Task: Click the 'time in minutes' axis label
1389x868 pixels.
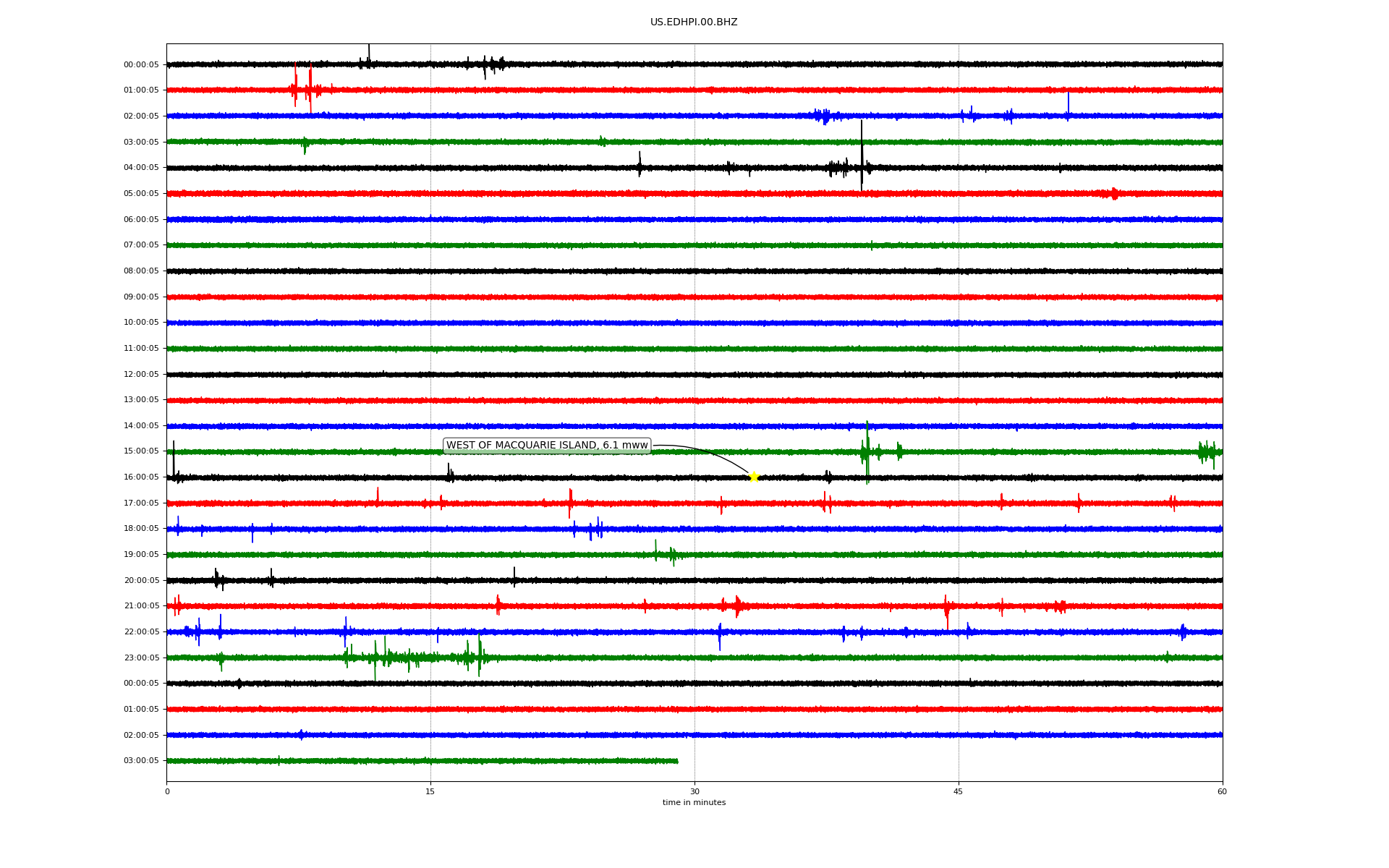Action: [x=694, y=803]
